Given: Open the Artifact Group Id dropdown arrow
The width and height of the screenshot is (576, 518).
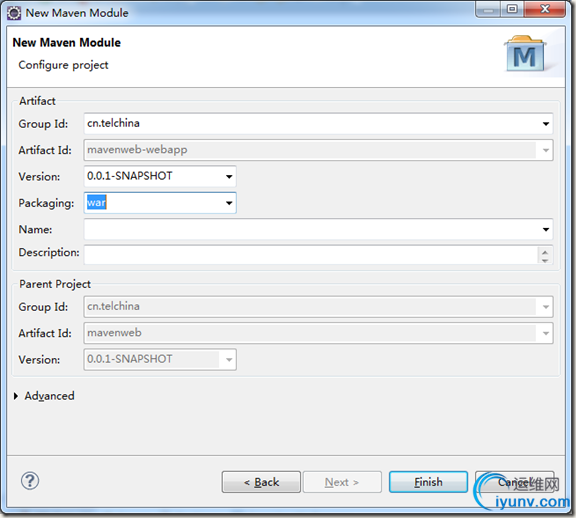Looking at the screenshot, I should pos(546,124).
